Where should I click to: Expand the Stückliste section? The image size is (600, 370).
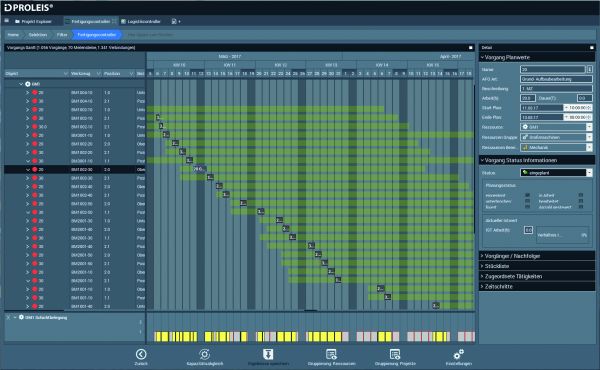click(537, 266)
